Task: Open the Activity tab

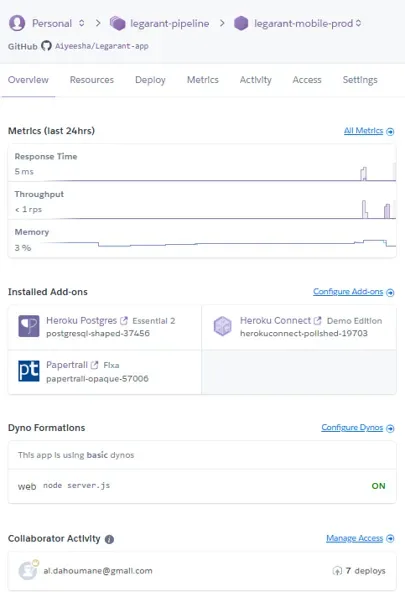Action: pos(255,80)
